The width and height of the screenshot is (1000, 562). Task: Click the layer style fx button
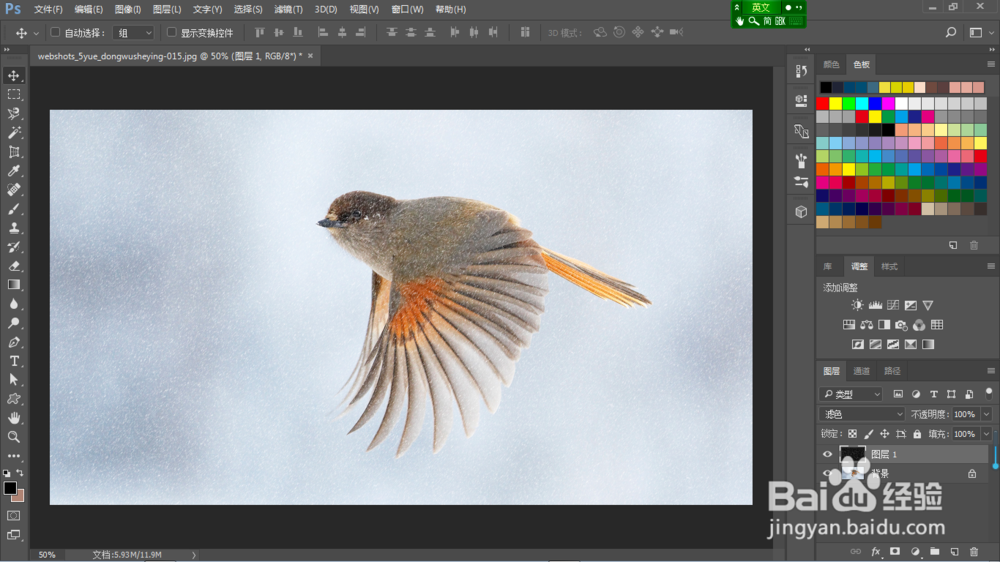point(876,551)
